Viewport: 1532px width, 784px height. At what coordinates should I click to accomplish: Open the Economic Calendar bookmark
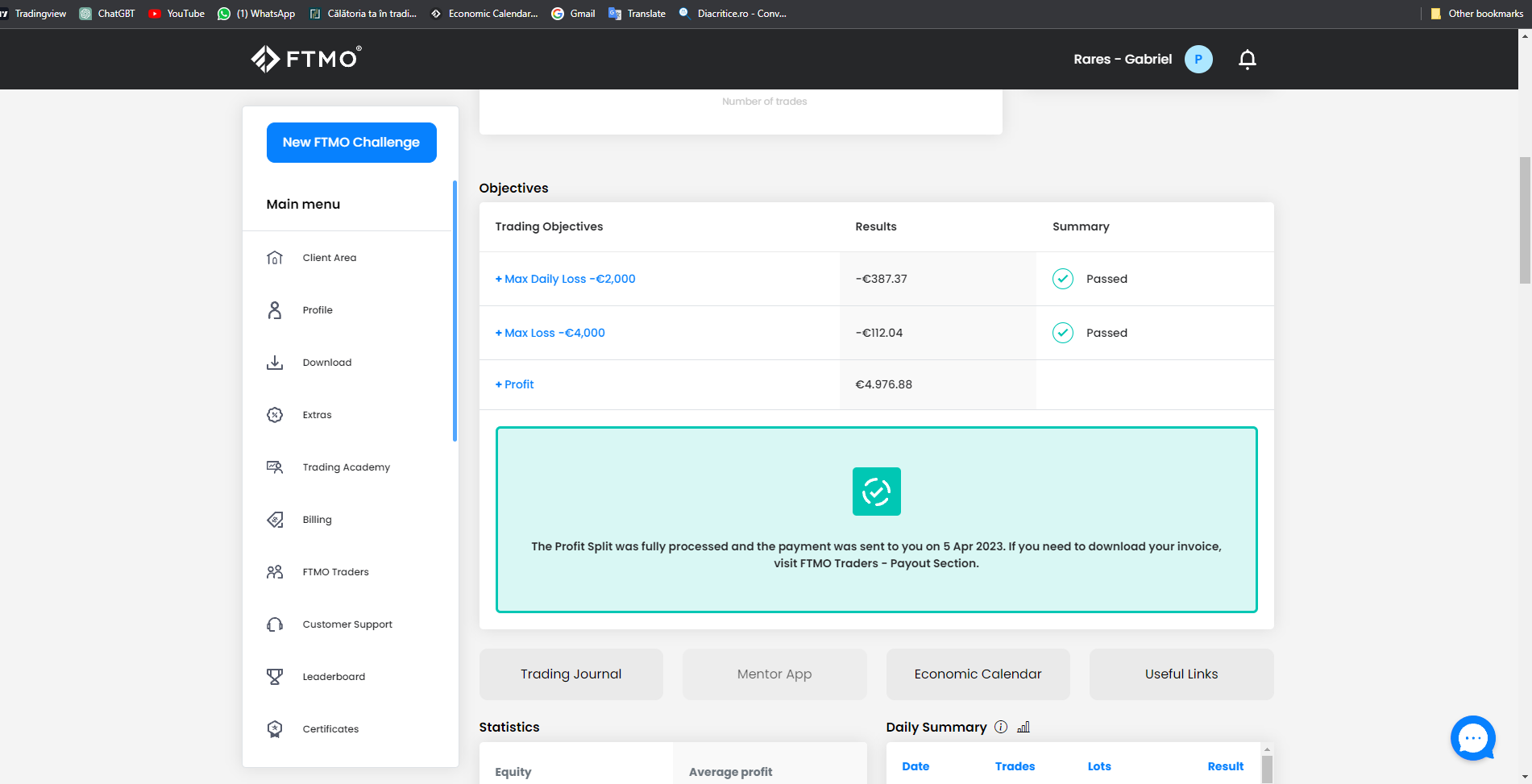484,14
